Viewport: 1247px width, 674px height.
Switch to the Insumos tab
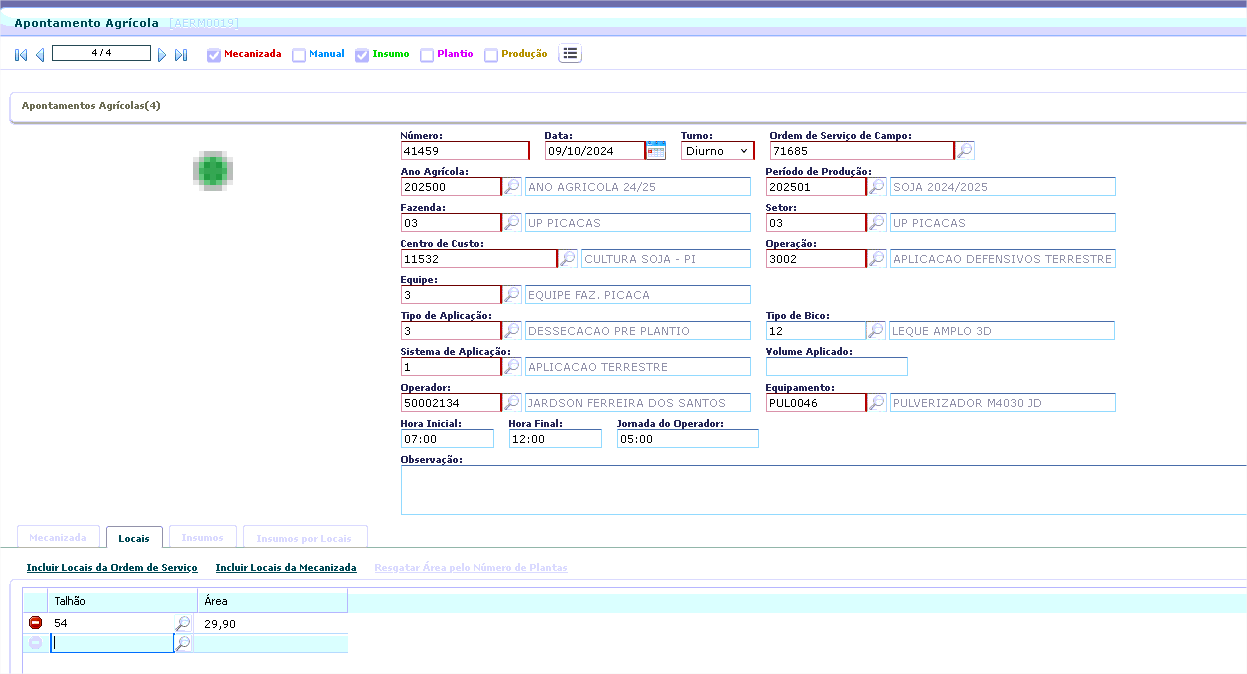203,537
